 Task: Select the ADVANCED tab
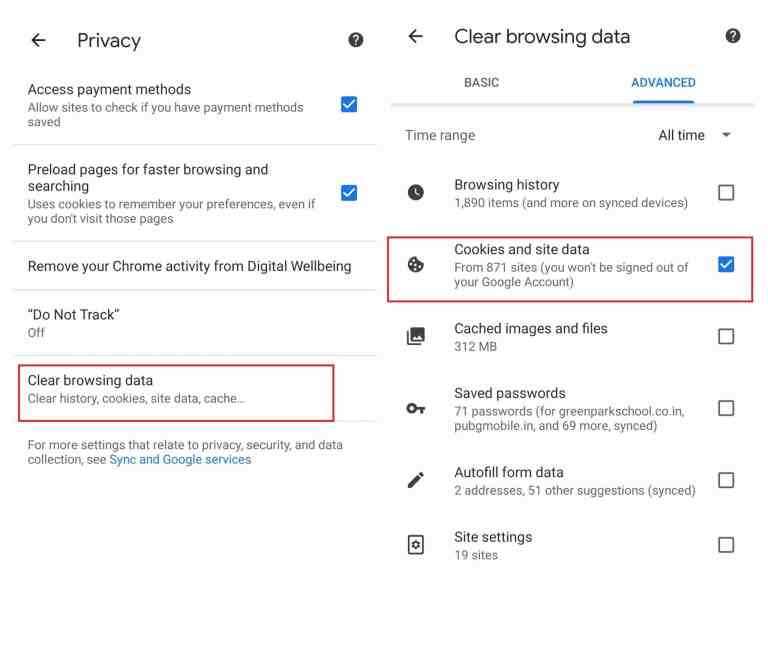click(663, 82)
